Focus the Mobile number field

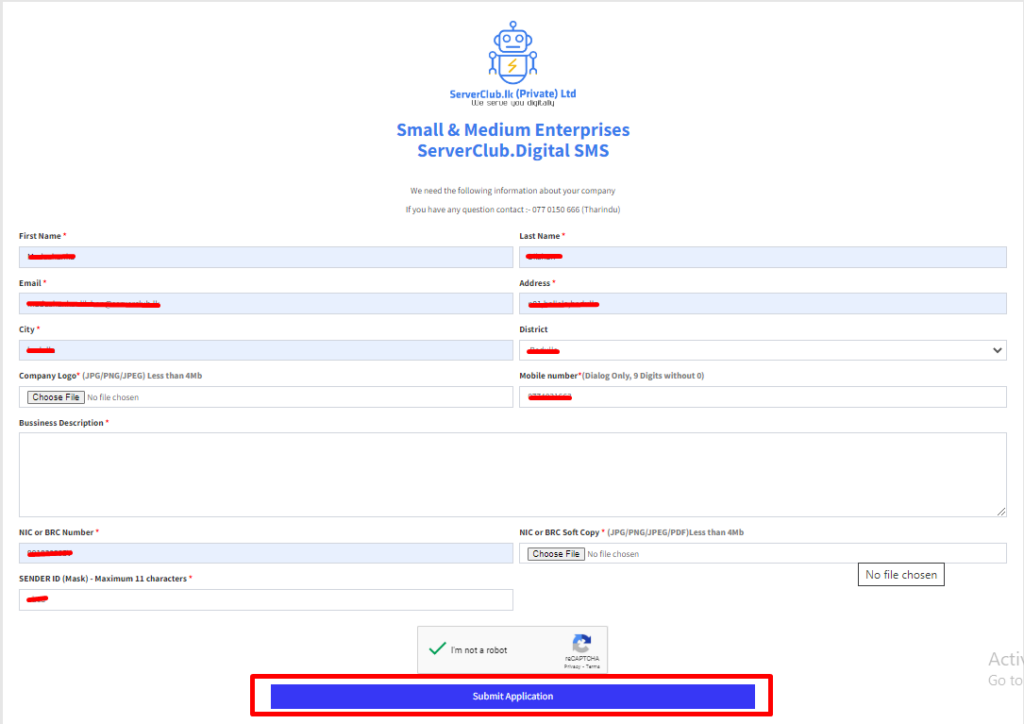762,397
